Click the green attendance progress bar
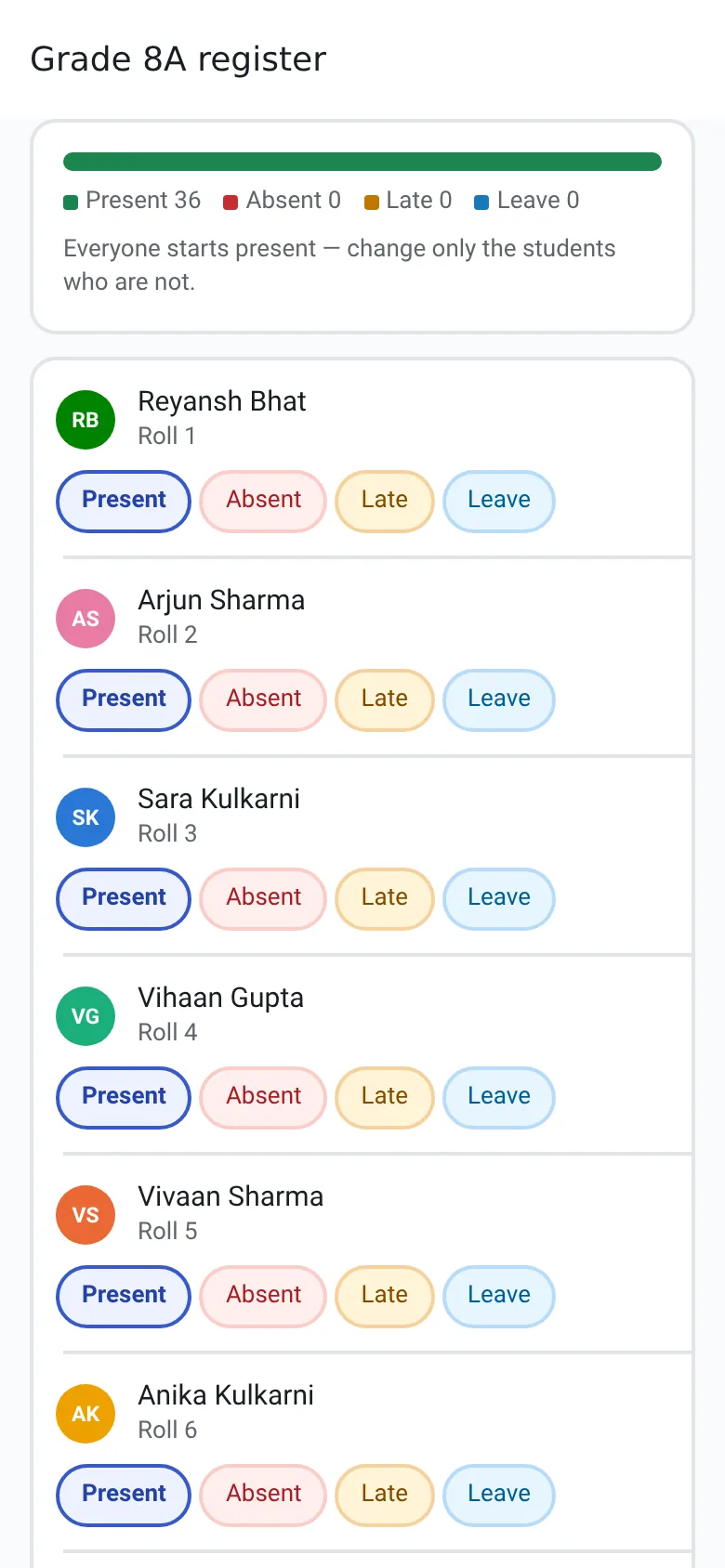Screen dimensions: 725x1568 362,162
